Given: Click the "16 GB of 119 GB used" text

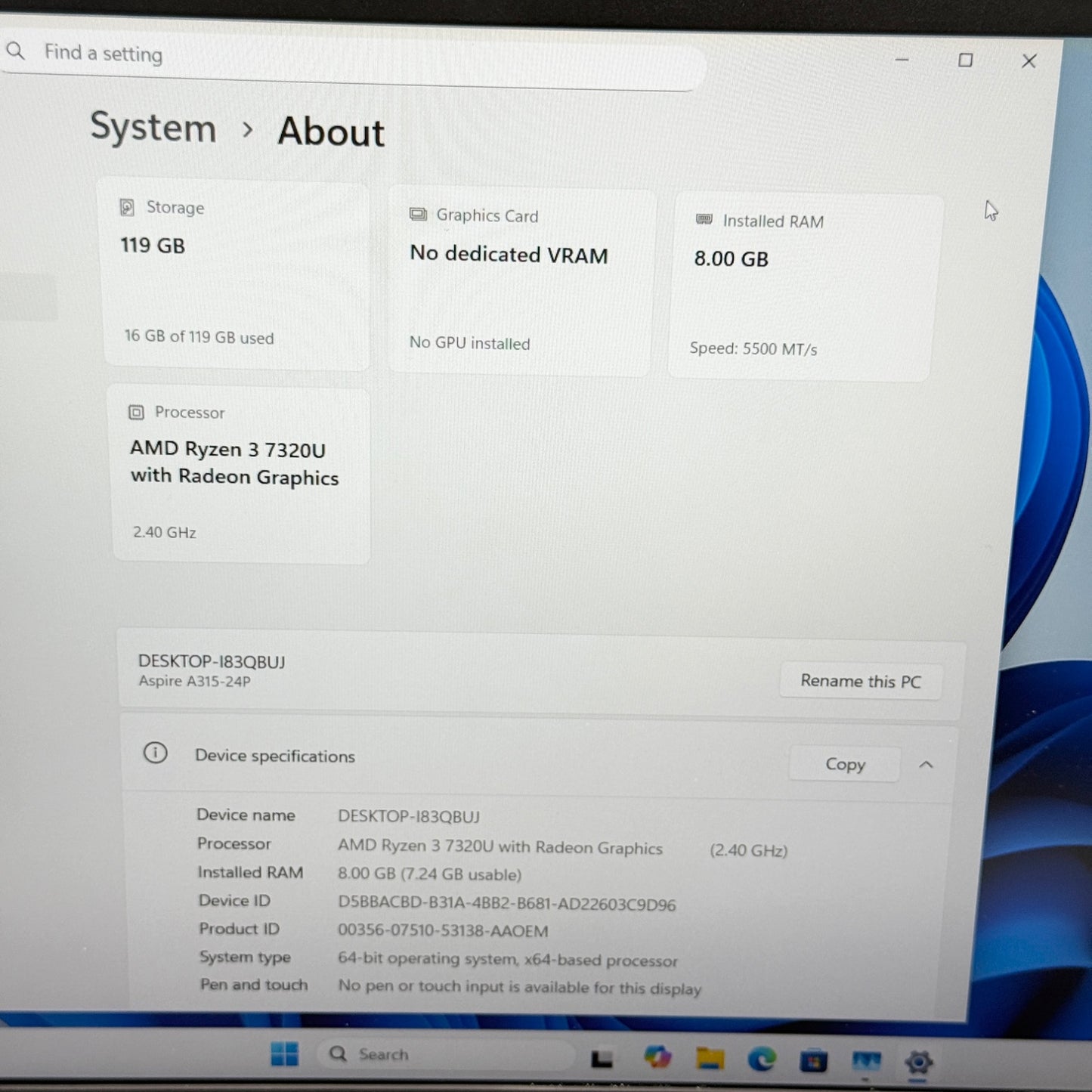Looking at the screenshot, I should pyautogui.click(x=200, y=337).
